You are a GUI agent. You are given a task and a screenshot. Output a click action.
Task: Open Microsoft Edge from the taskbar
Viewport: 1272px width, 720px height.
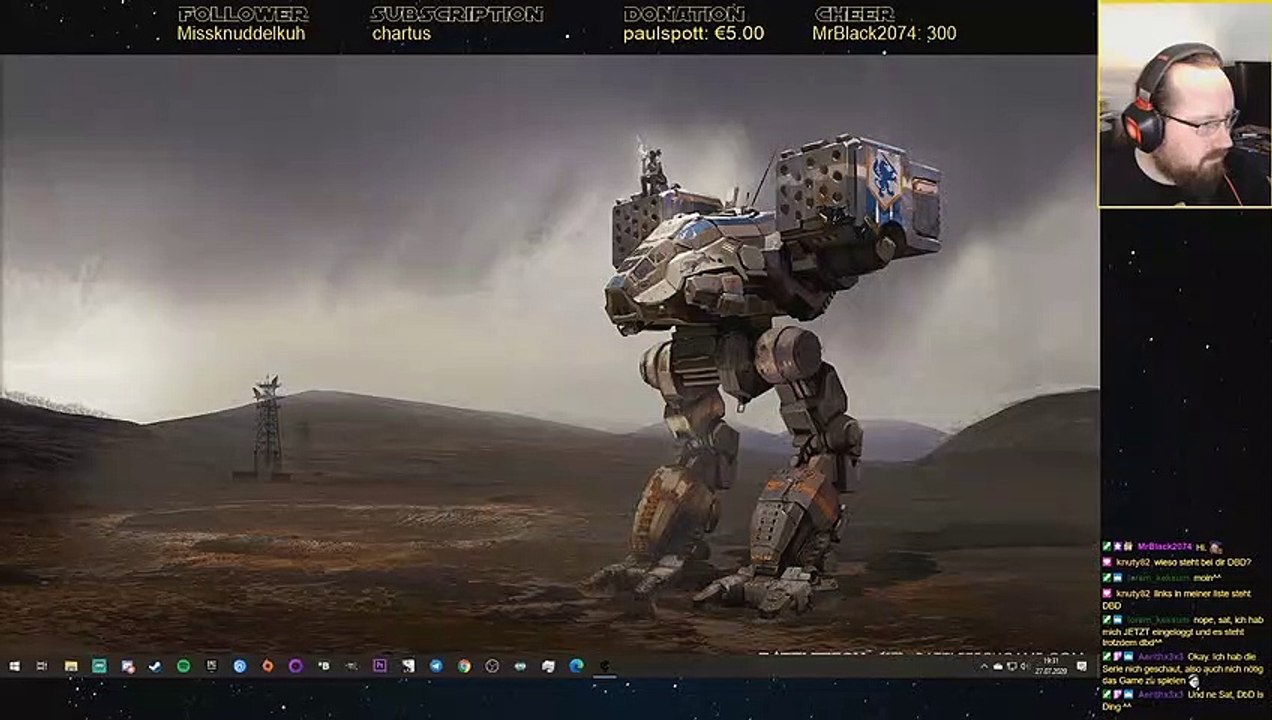(576, 666)
